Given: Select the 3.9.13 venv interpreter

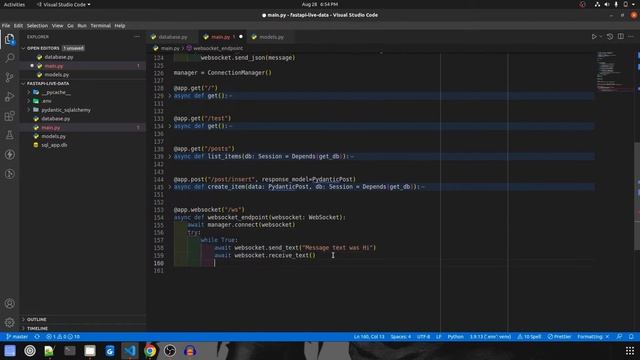Looking at the screenshot, I should pos(490,337).
